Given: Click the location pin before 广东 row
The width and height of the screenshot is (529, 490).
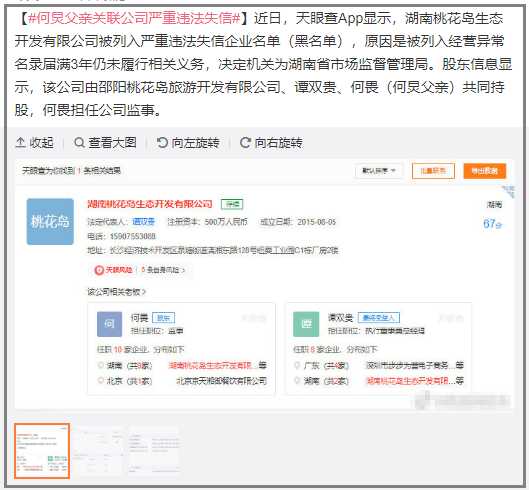Looking at the screenshot, I should (297, 365).
